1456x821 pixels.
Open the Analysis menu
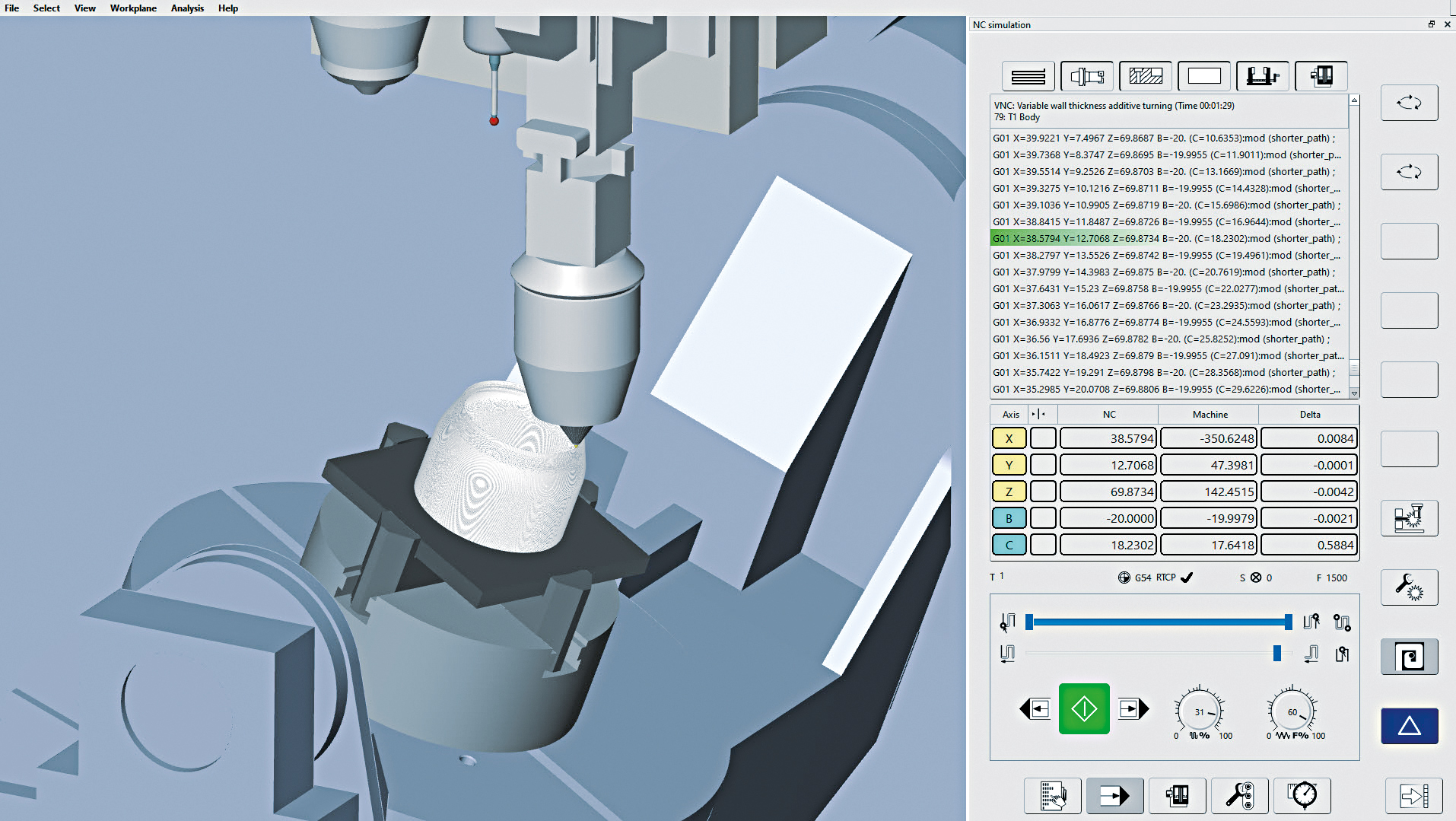187,8
